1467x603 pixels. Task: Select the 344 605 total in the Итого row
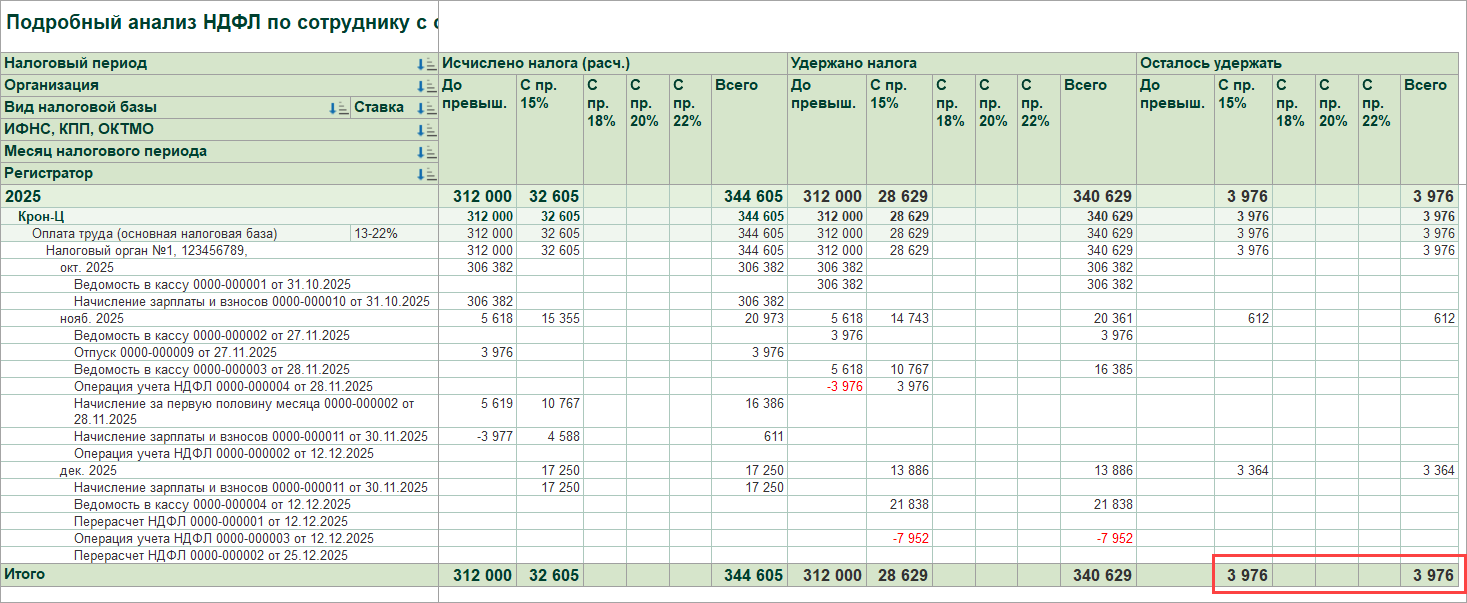pos(749,575)
